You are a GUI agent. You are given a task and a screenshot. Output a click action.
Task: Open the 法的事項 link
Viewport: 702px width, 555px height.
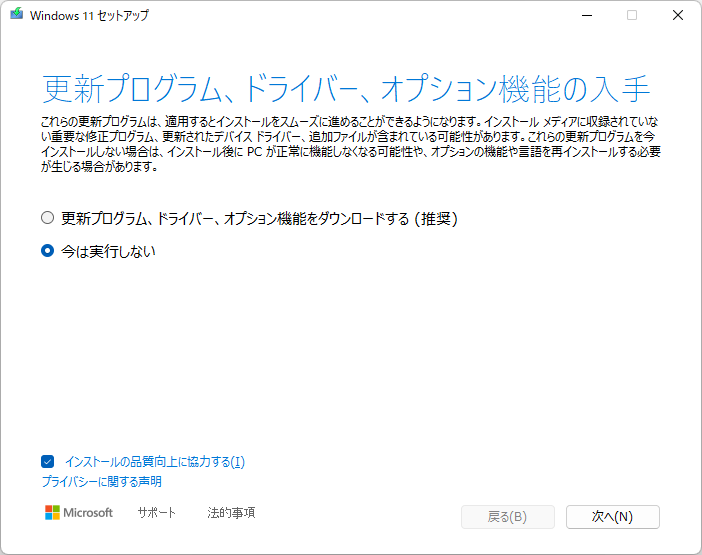coord(231,512)
